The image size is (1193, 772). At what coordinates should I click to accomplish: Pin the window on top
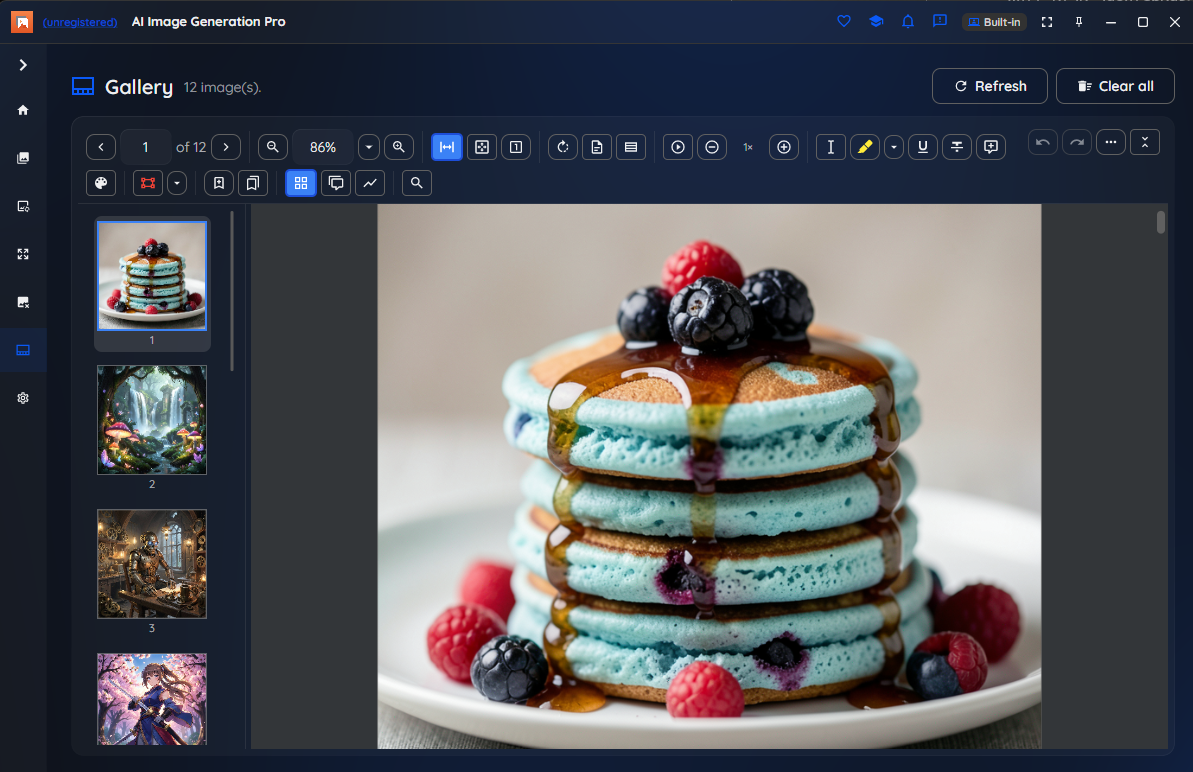click(1079, 22)
